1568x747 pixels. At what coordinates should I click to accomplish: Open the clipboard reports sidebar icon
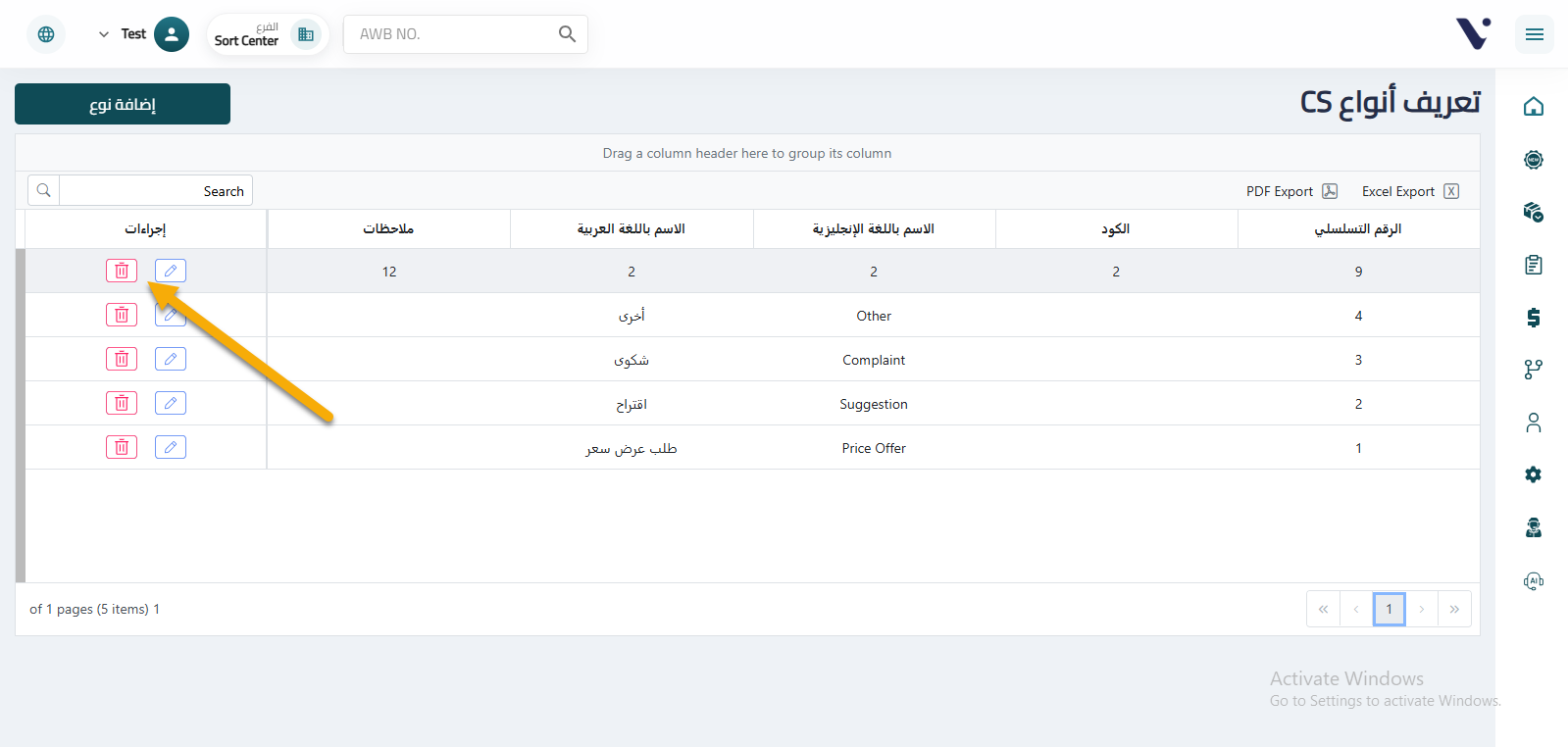[1534, 265]
